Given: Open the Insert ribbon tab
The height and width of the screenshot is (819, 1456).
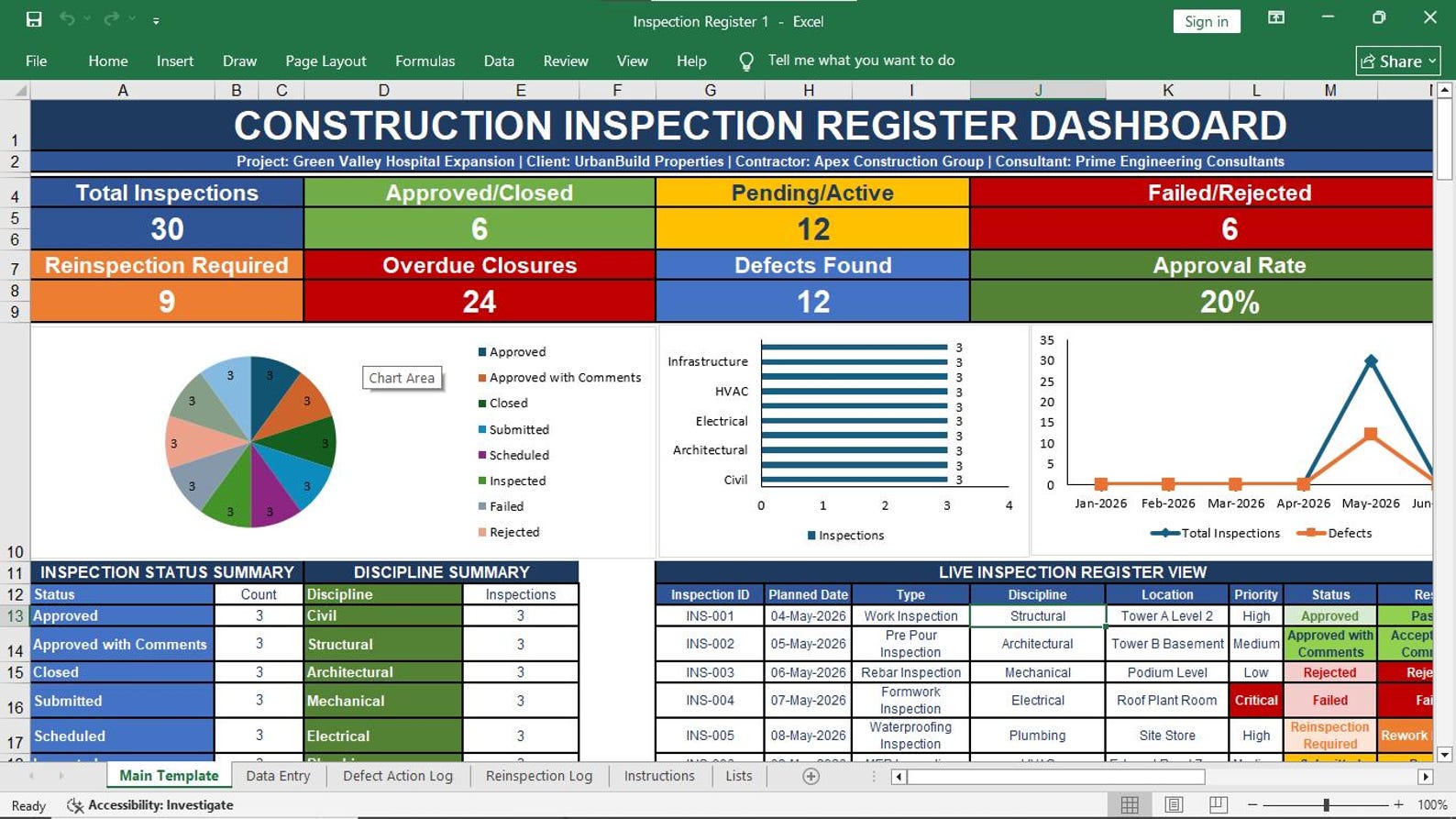Looking at the screenshot, I should point(175,61).
